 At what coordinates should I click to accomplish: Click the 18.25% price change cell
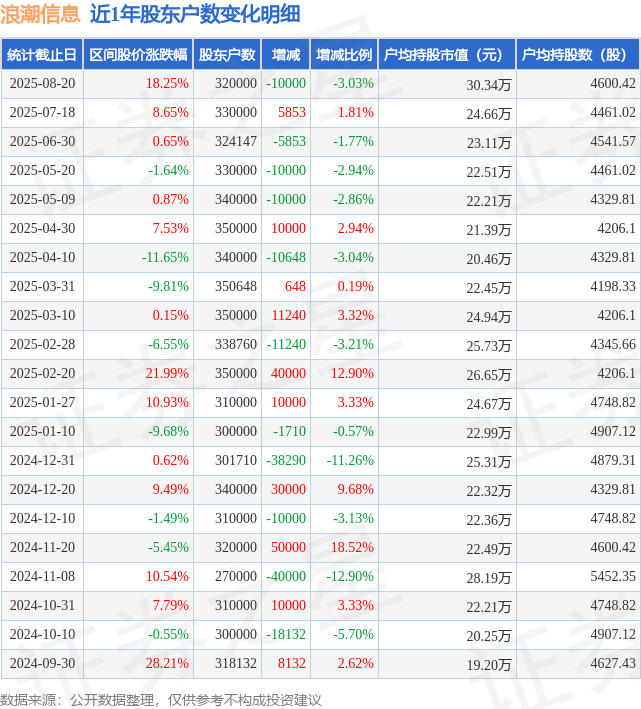pyautogui.click(x=138, y=84)
